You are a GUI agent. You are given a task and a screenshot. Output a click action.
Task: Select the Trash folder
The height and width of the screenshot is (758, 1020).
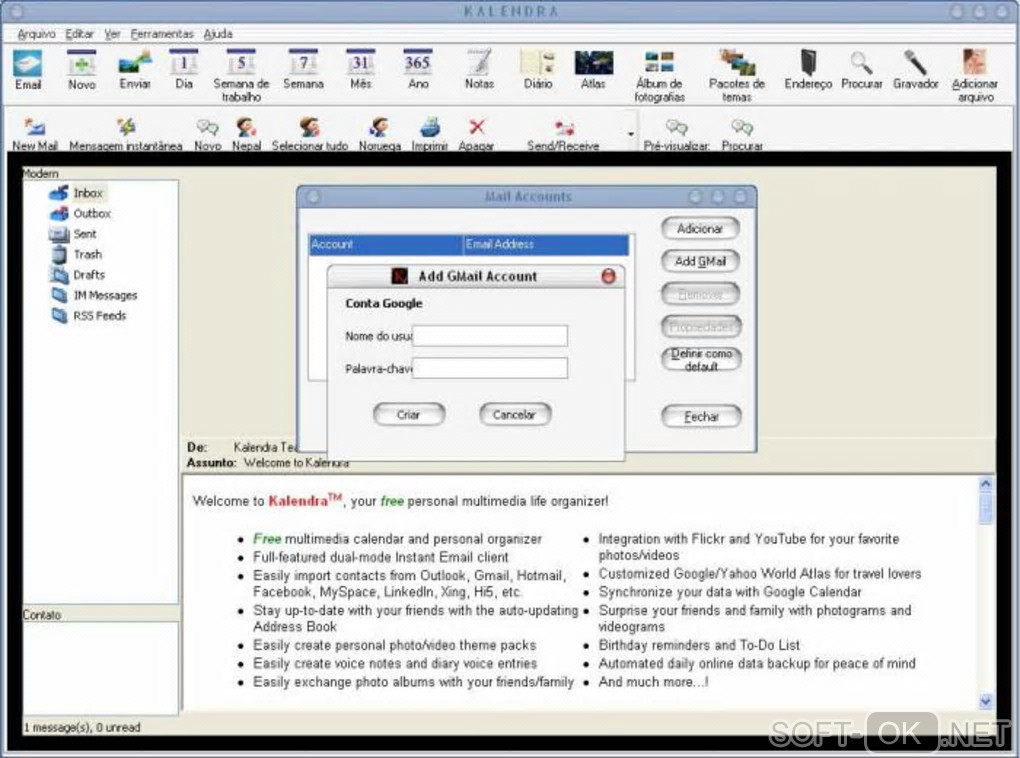coord(77,254)
